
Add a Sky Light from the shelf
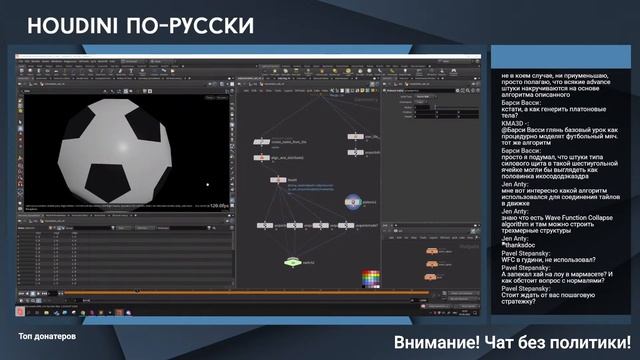[360, 72]
